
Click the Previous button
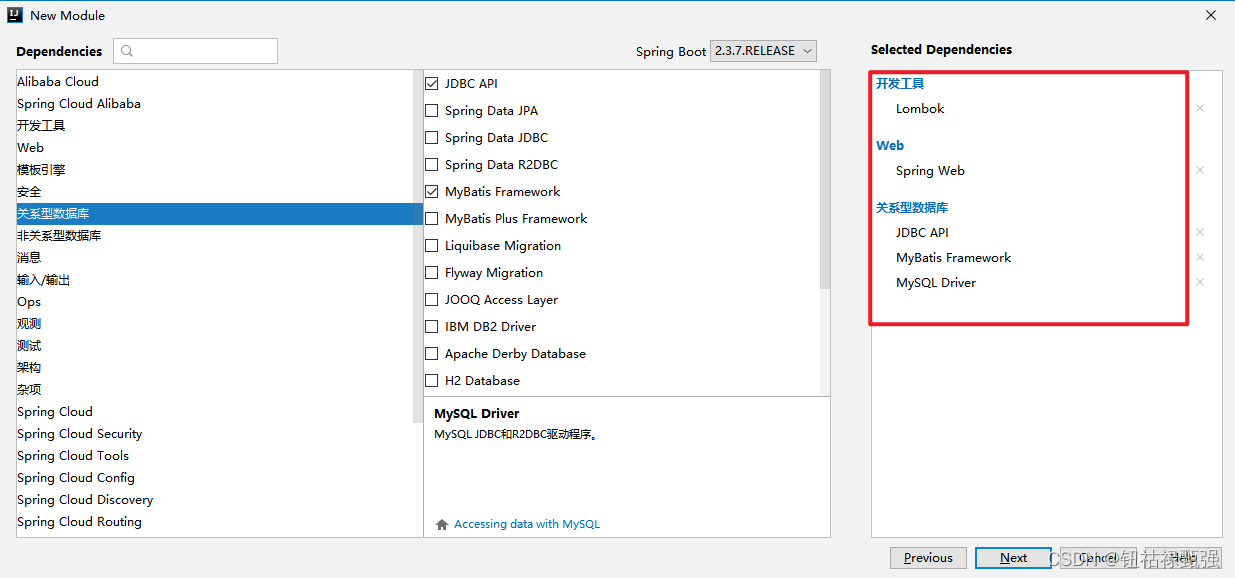(927, 557)
